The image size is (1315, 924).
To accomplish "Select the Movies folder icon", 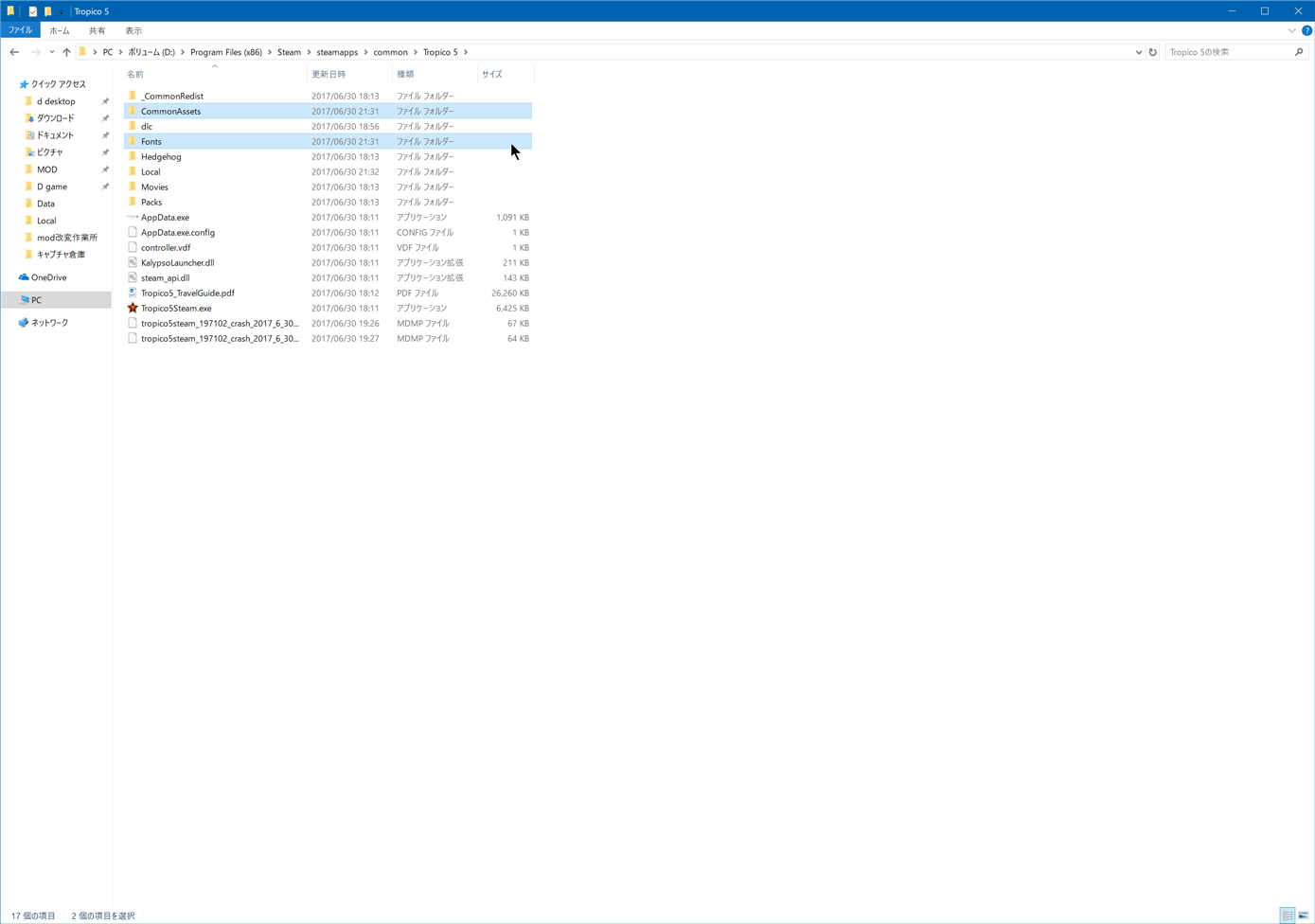I will point(133,187).
